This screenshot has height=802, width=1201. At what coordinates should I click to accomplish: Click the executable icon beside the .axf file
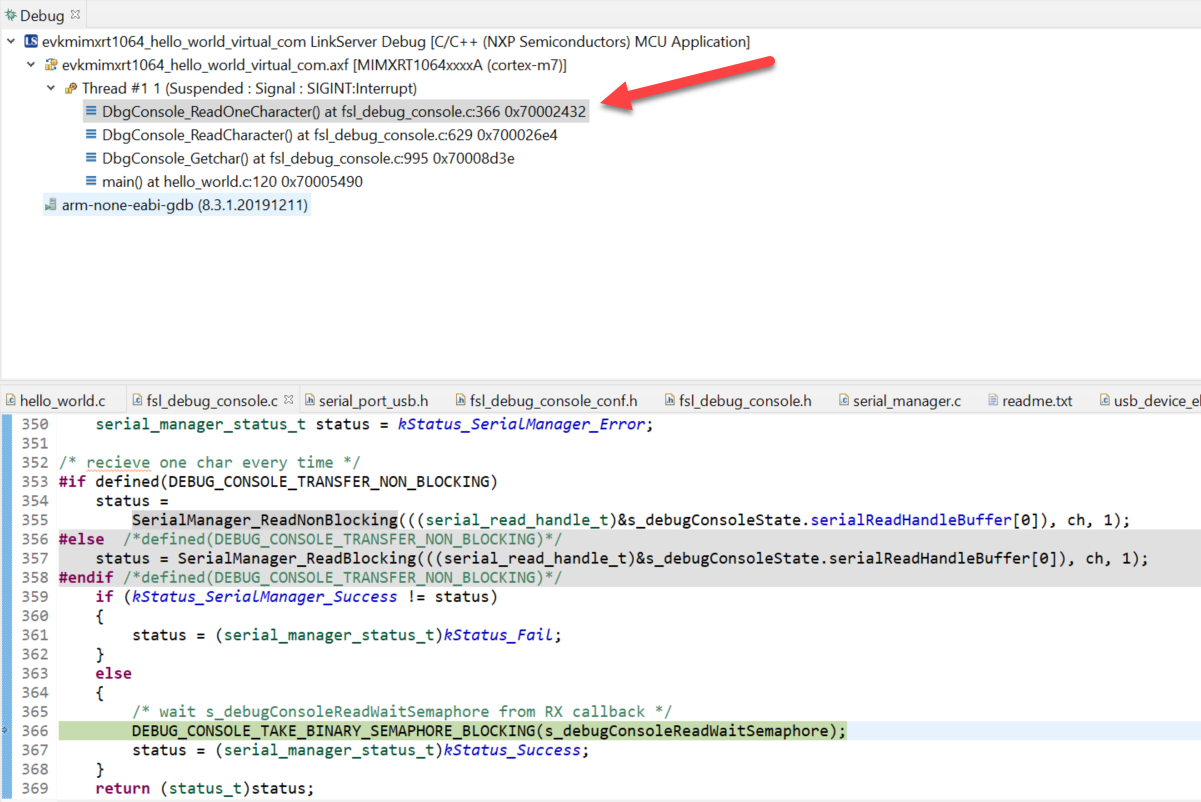pos(49,64)
